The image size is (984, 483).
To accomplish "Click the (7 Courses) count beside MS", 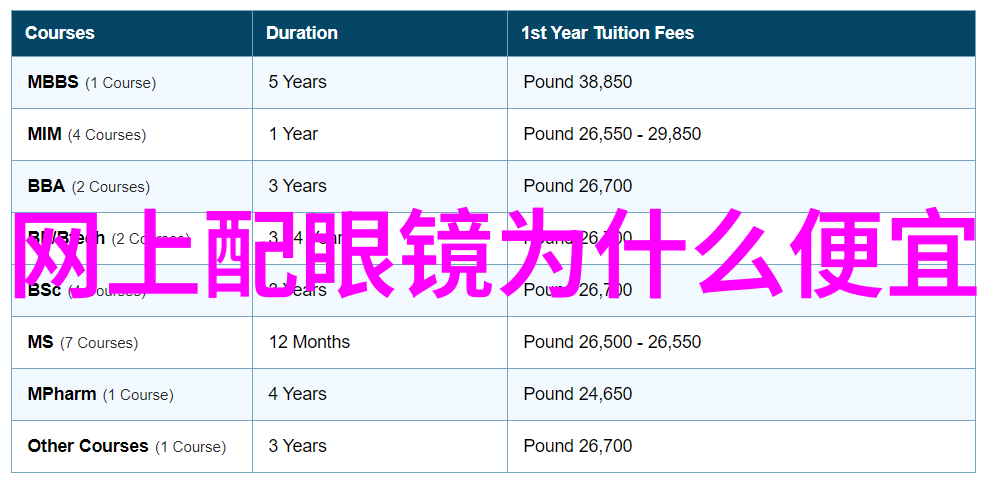I will click(99, 343).
